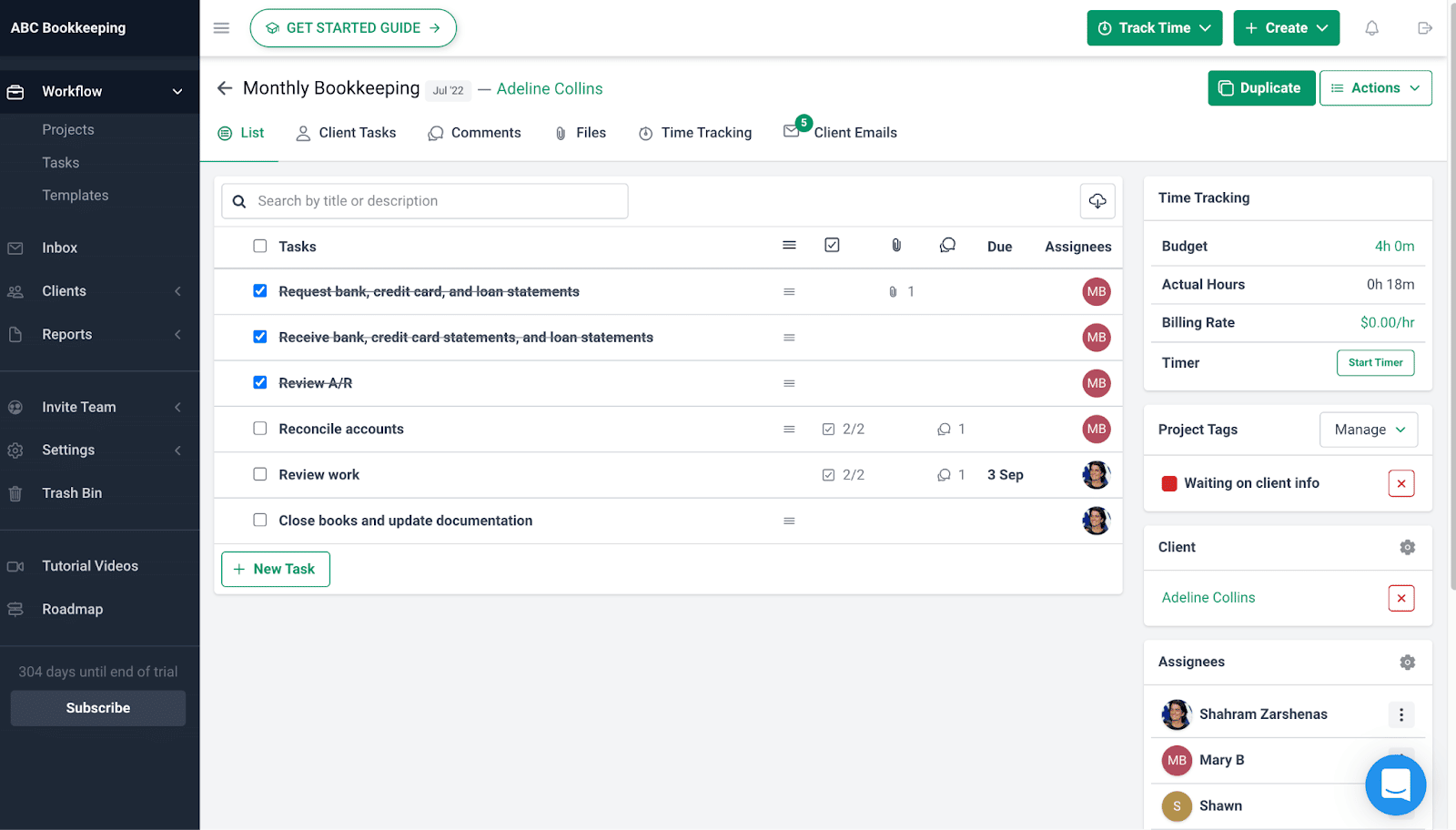Open Roadmap in sidebar

(x=72, y=610)
